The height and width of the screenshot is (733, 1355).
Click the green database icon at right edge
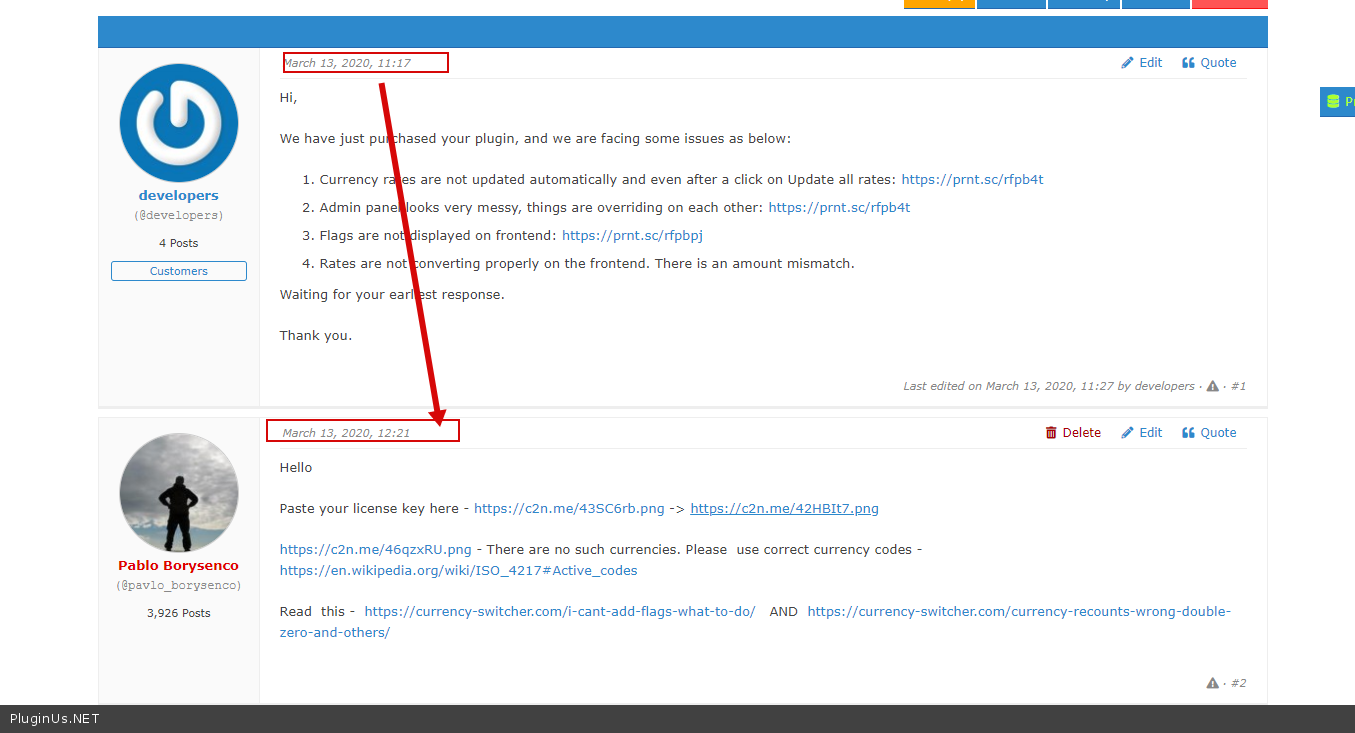tap(1332, 101)
